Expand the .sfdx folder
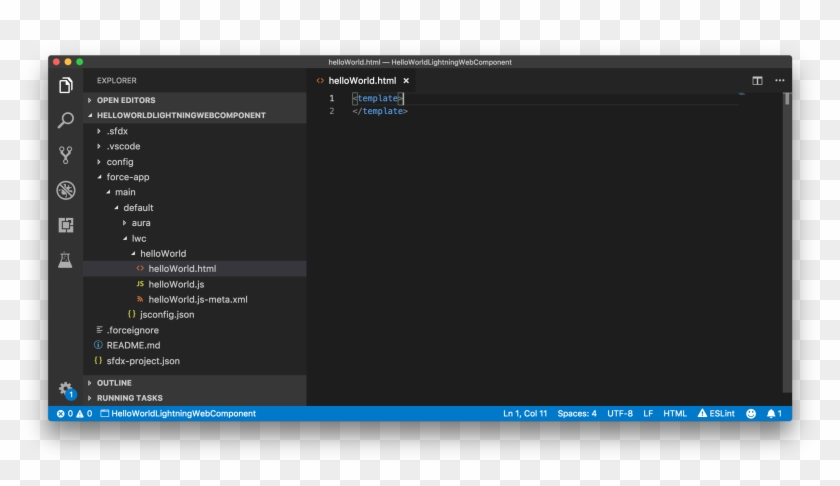Screen dimensions: 840x486 [x=194, y=131]
